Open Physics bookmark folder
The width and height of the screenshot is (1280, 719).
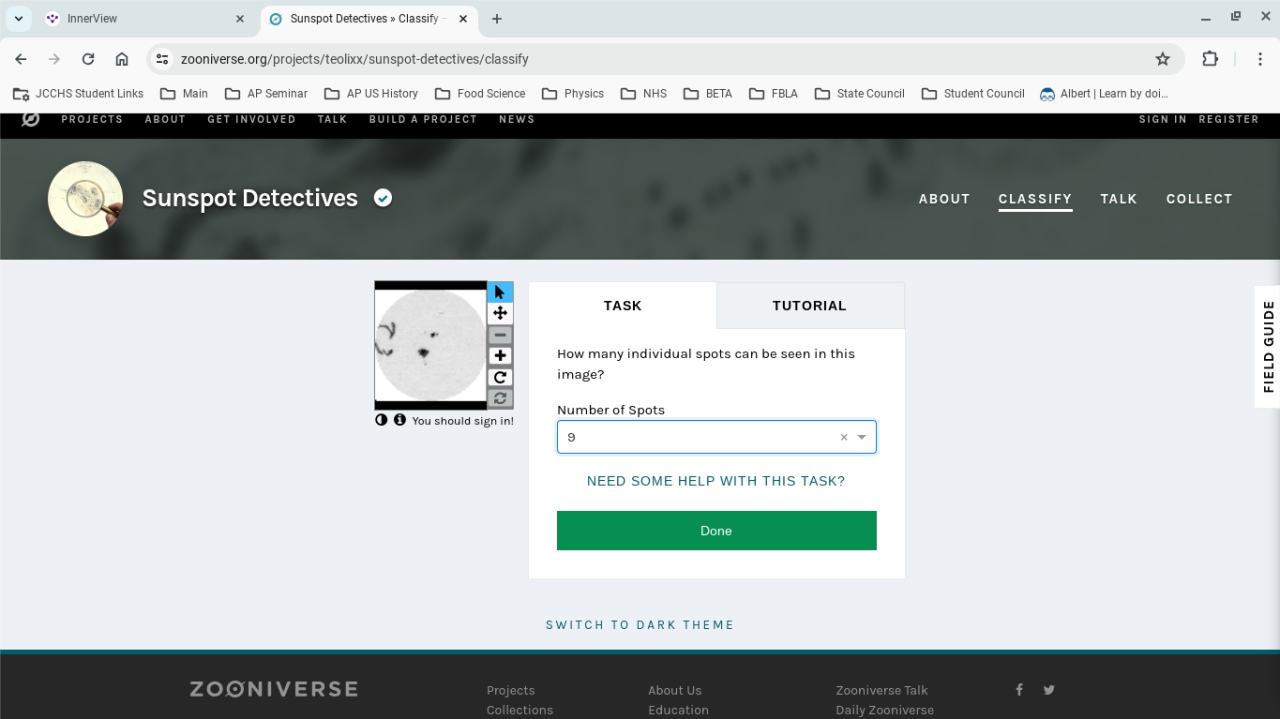pyautogui.click(x=573, y=93)
